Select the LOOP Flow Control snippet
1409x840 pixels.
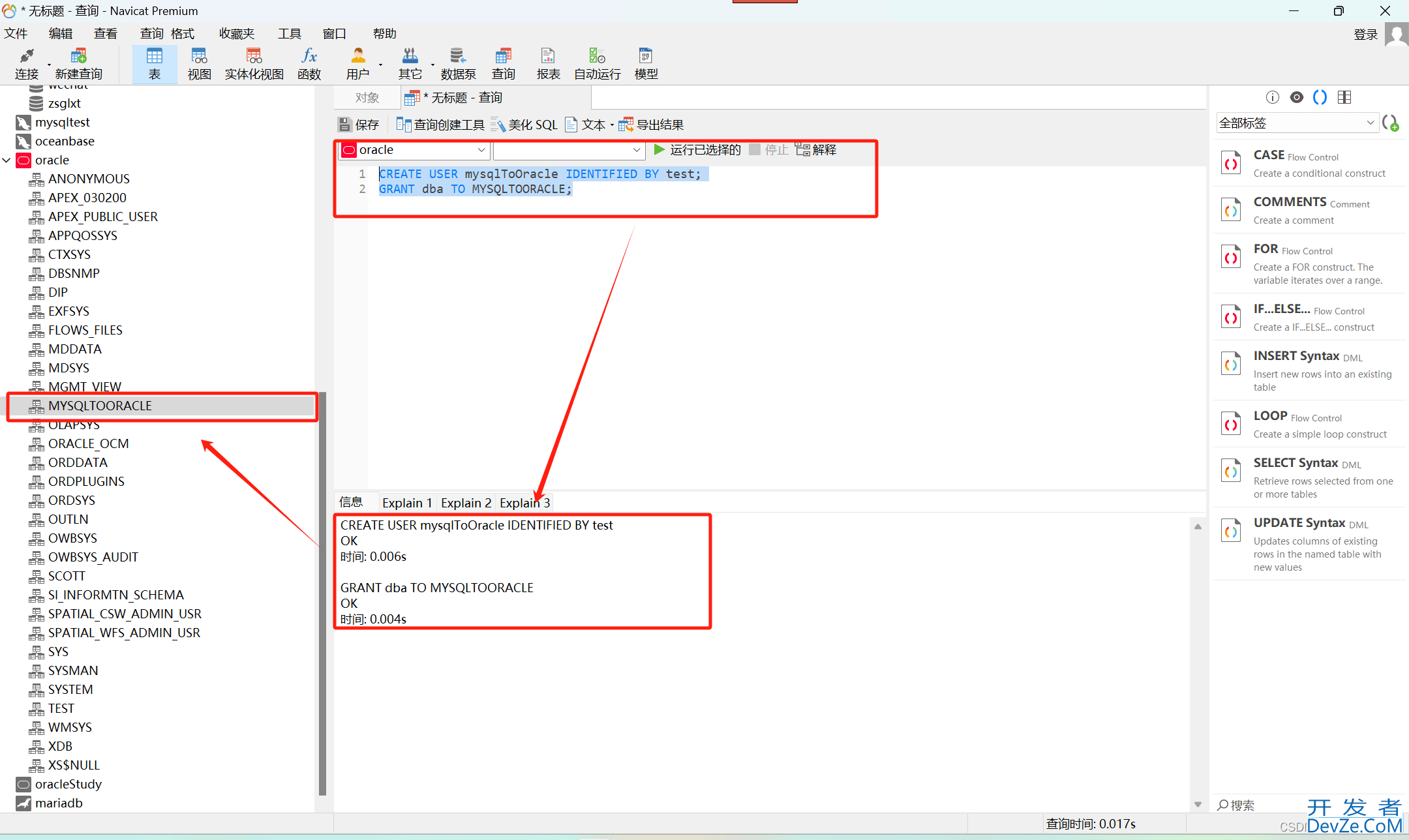point(1309,424)
